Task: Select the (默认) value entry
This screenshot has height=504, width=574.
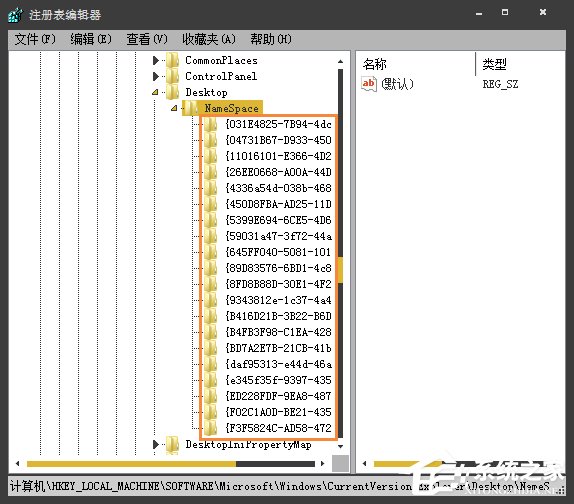Action: (397, 84)
